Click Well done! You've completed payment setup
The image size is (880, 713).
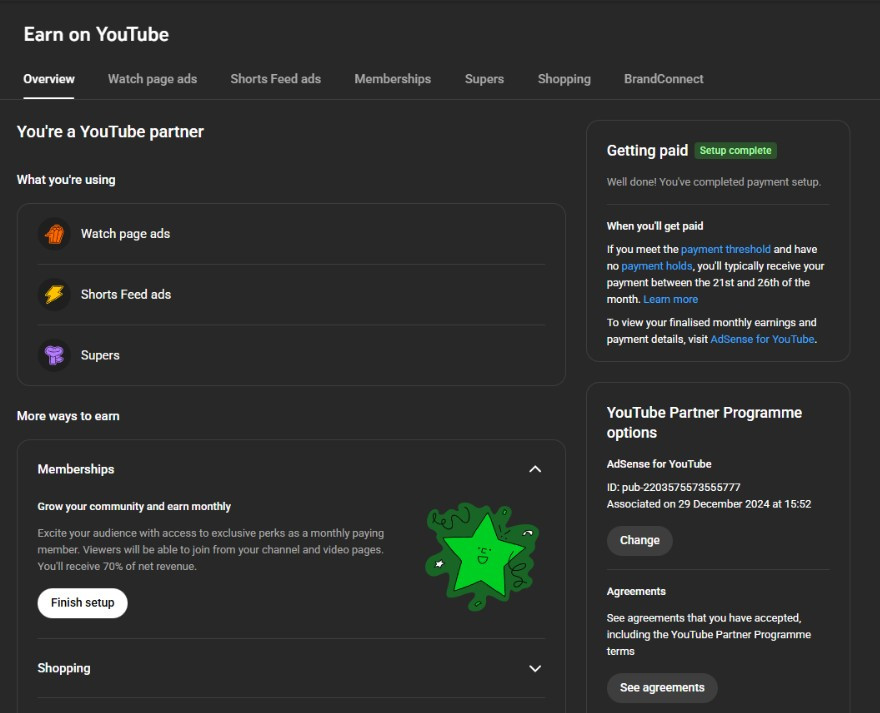coord(713,182)
